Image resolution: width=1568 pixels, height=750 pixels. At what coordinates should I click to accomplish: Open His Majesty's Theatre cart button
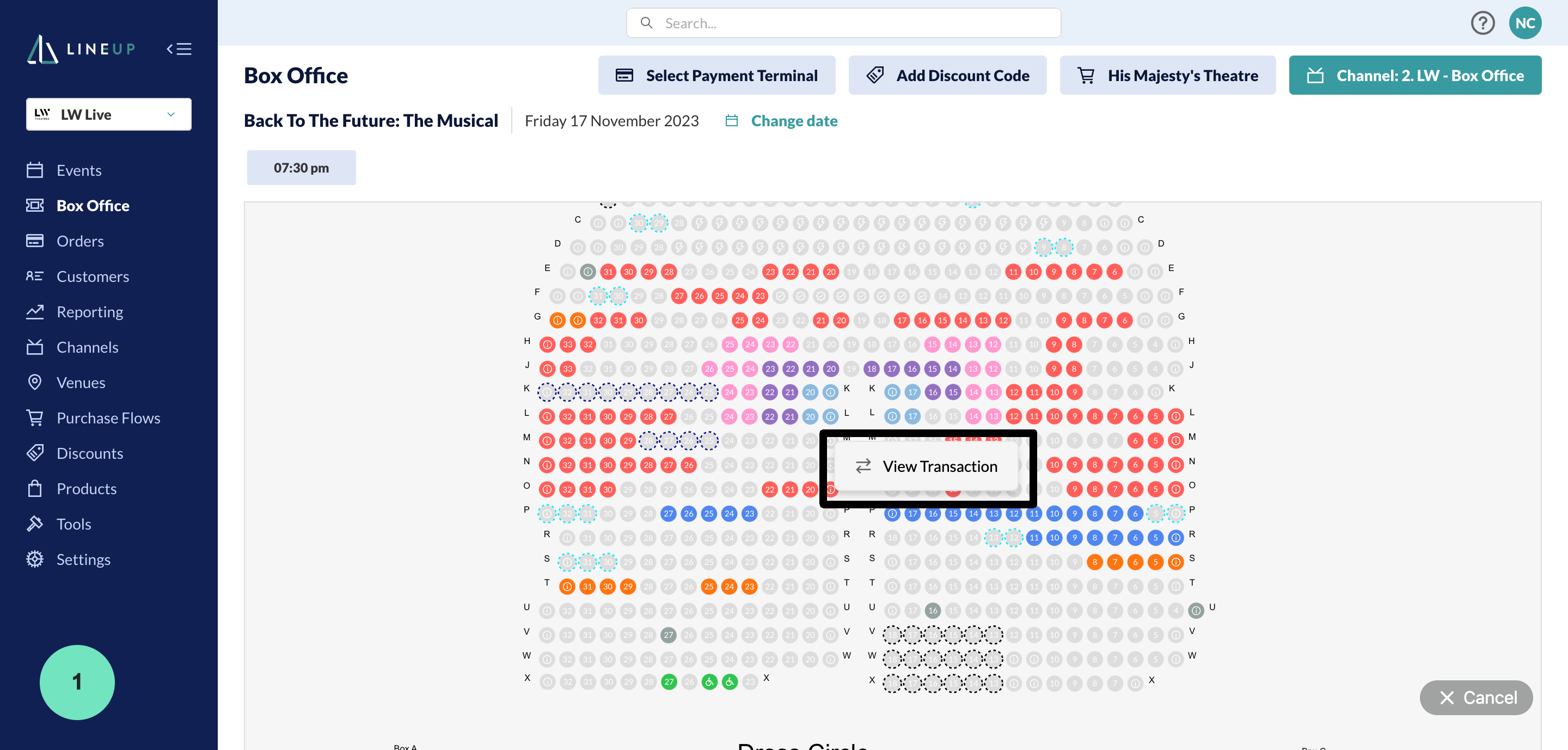(x=1167, y=75)
